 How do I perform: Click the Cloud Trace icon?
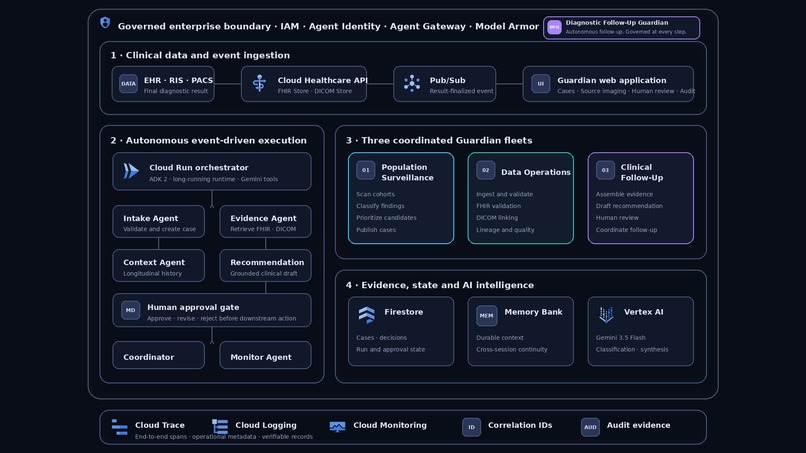pos(119,427)
